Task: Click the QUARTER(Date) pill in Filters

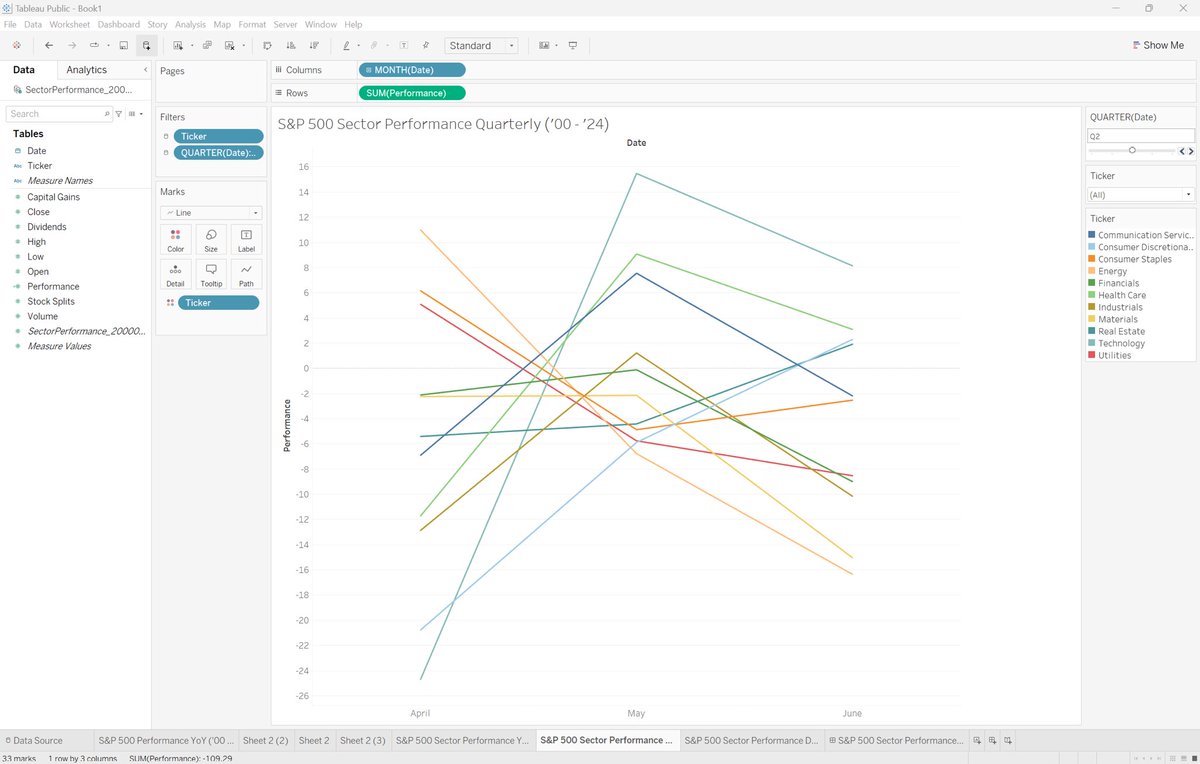Action: (x=218, y=153)
